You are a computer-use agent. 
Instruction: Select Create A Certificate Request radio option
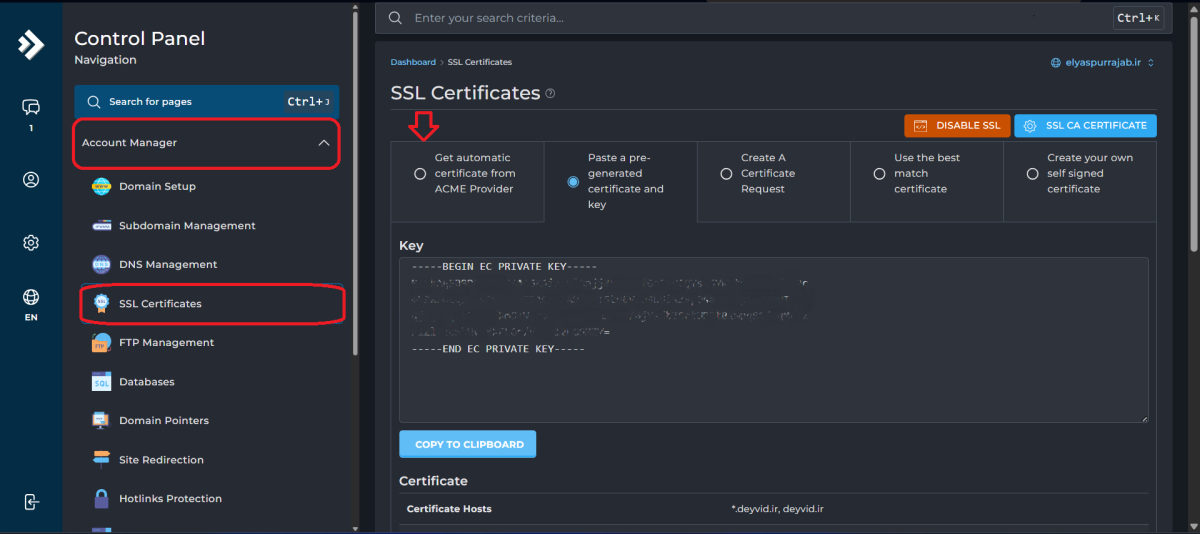[726, 173]
